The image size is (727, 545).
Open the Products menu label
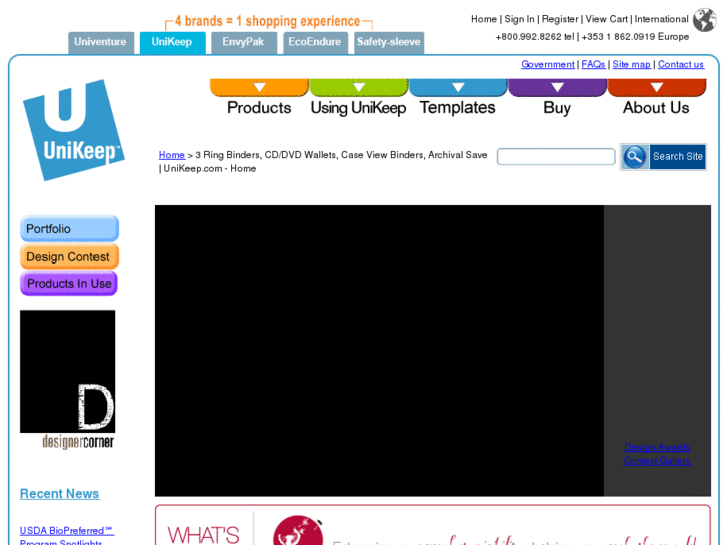[x=259, y=108]
